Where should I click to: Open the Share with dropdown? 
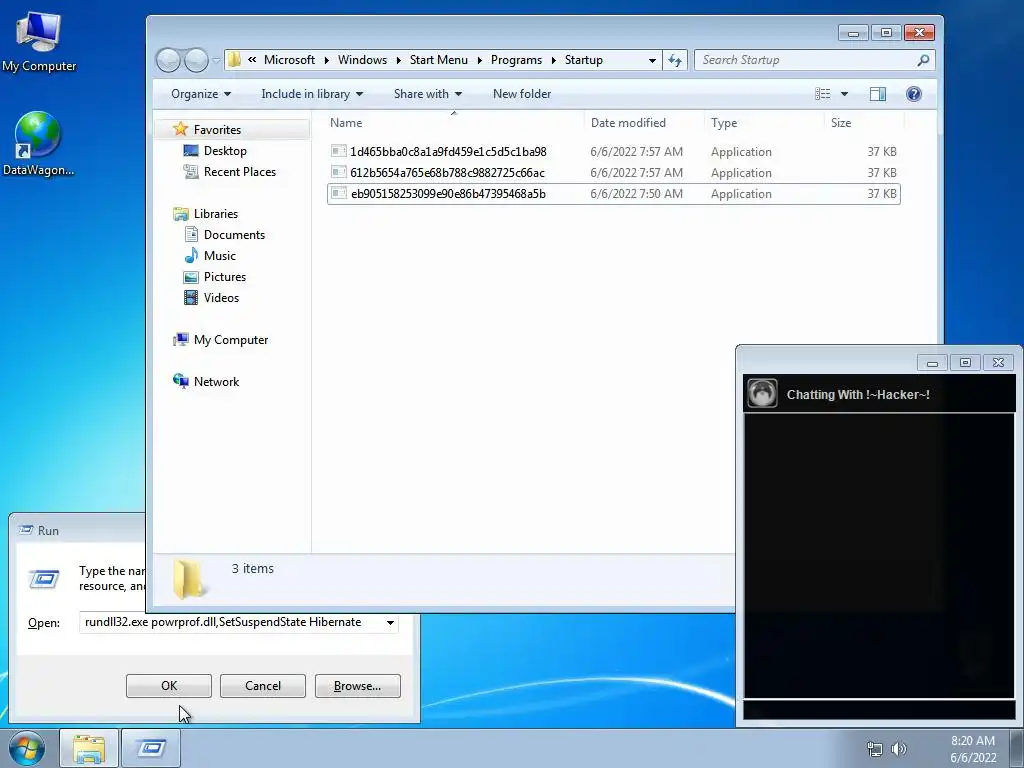coord(428,94)
